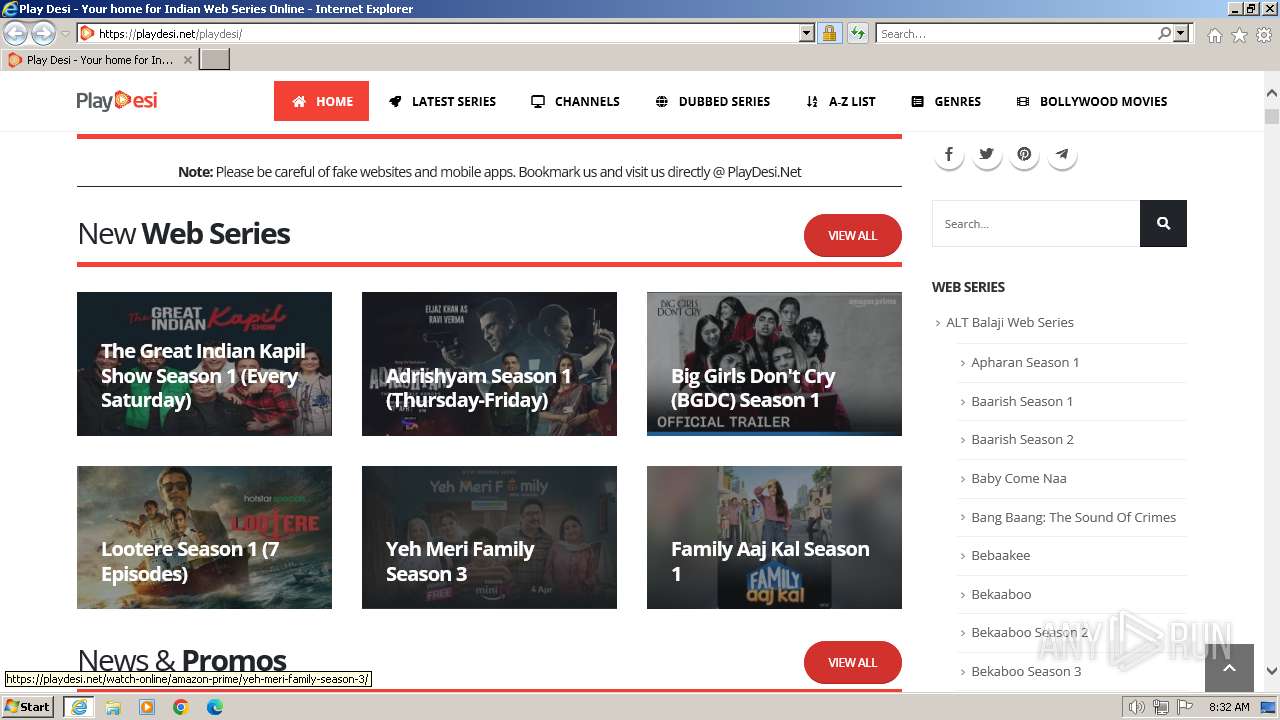The height and width of the screenshot is (720, 1280).
Task: Click the page scrollbar up arrow
Action: coord(1272,93)
